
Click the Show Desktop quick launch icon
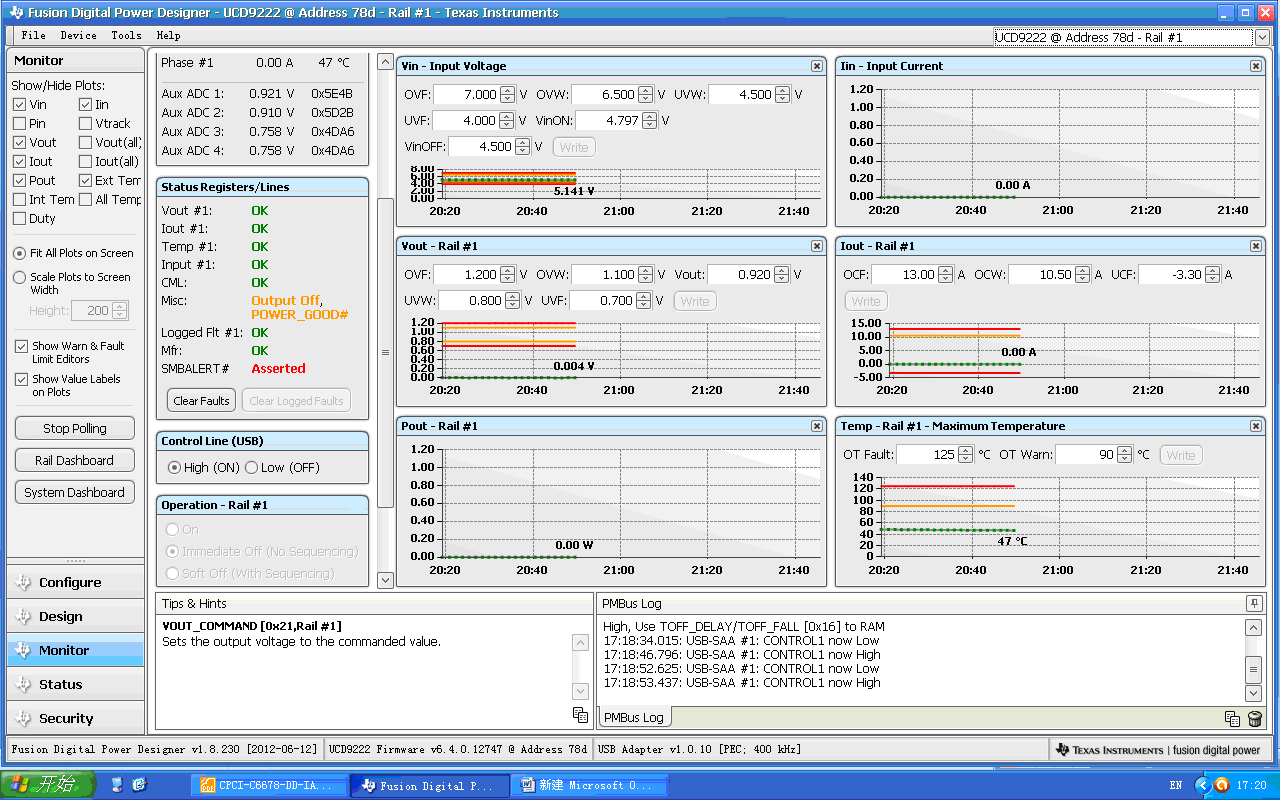(118, 785)
